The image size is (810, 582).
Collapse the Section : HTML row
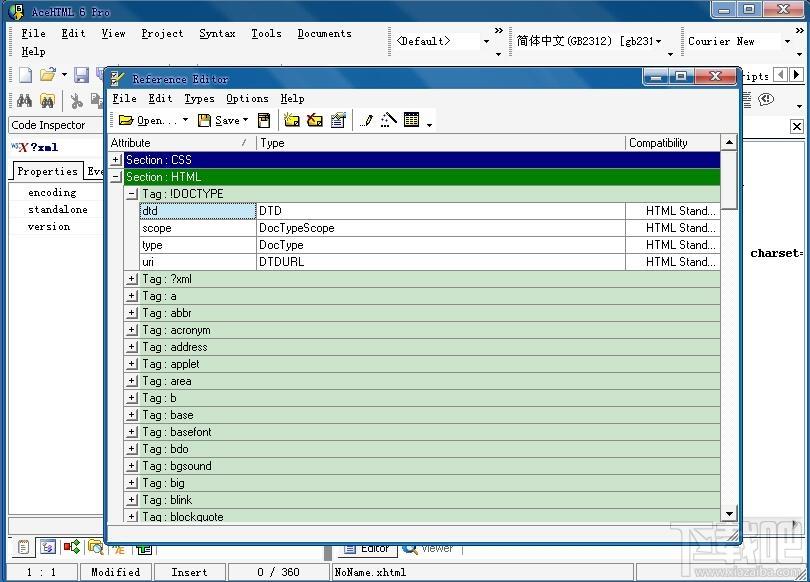click(x=116, y=177)
